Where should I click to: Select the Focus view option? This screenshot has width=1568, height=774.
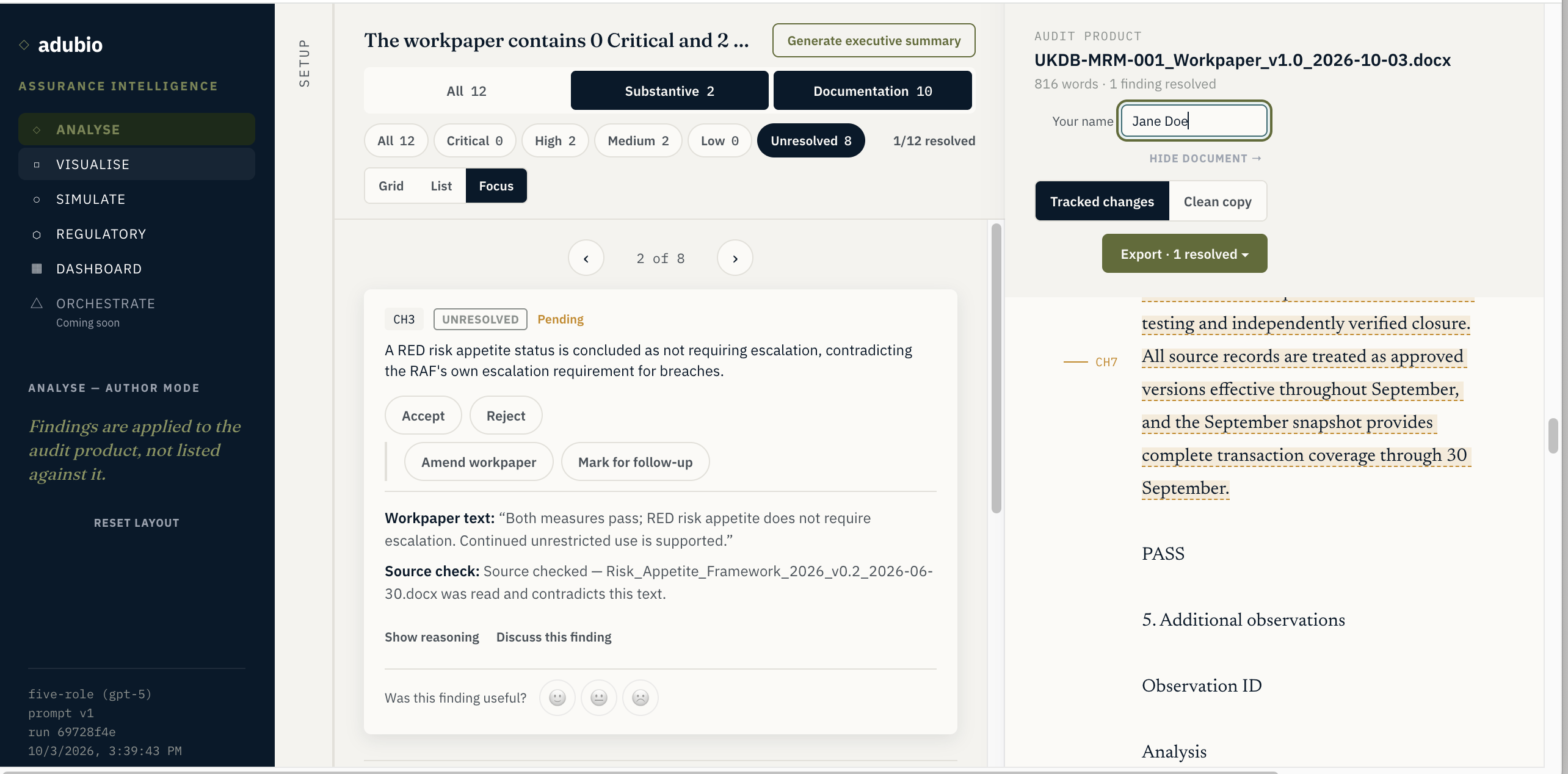[496, 186]
